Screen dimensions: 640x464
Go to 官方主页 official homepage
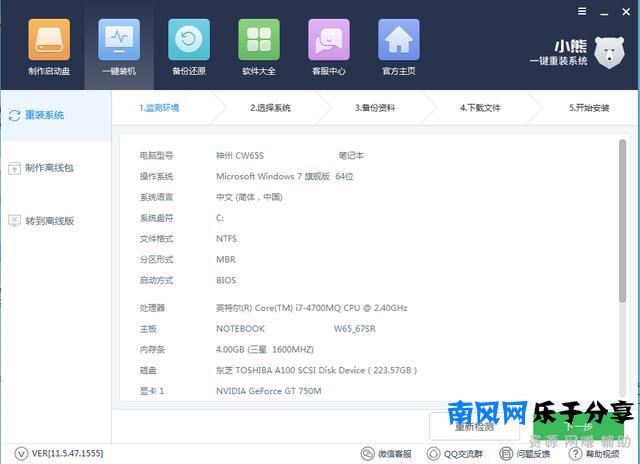tap(399, 47)
